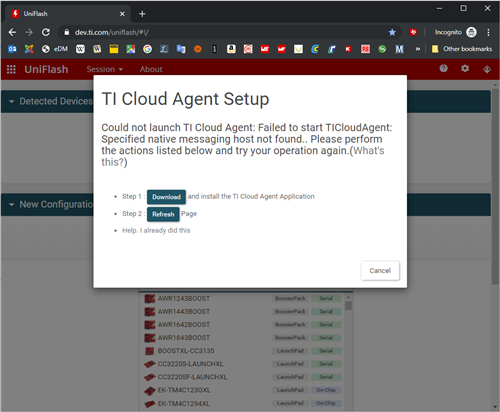Open the Google bookmark icon
This screenshot has height=412, width=500.
pos(147,49)
